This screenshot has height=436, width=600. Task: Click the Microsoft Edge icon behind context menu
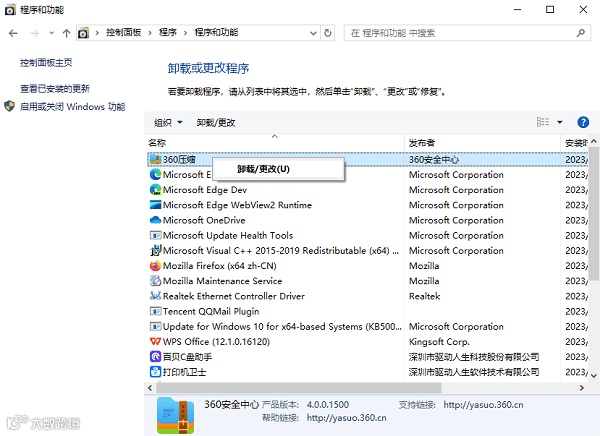pyautogui.click(x=155, y=175)
